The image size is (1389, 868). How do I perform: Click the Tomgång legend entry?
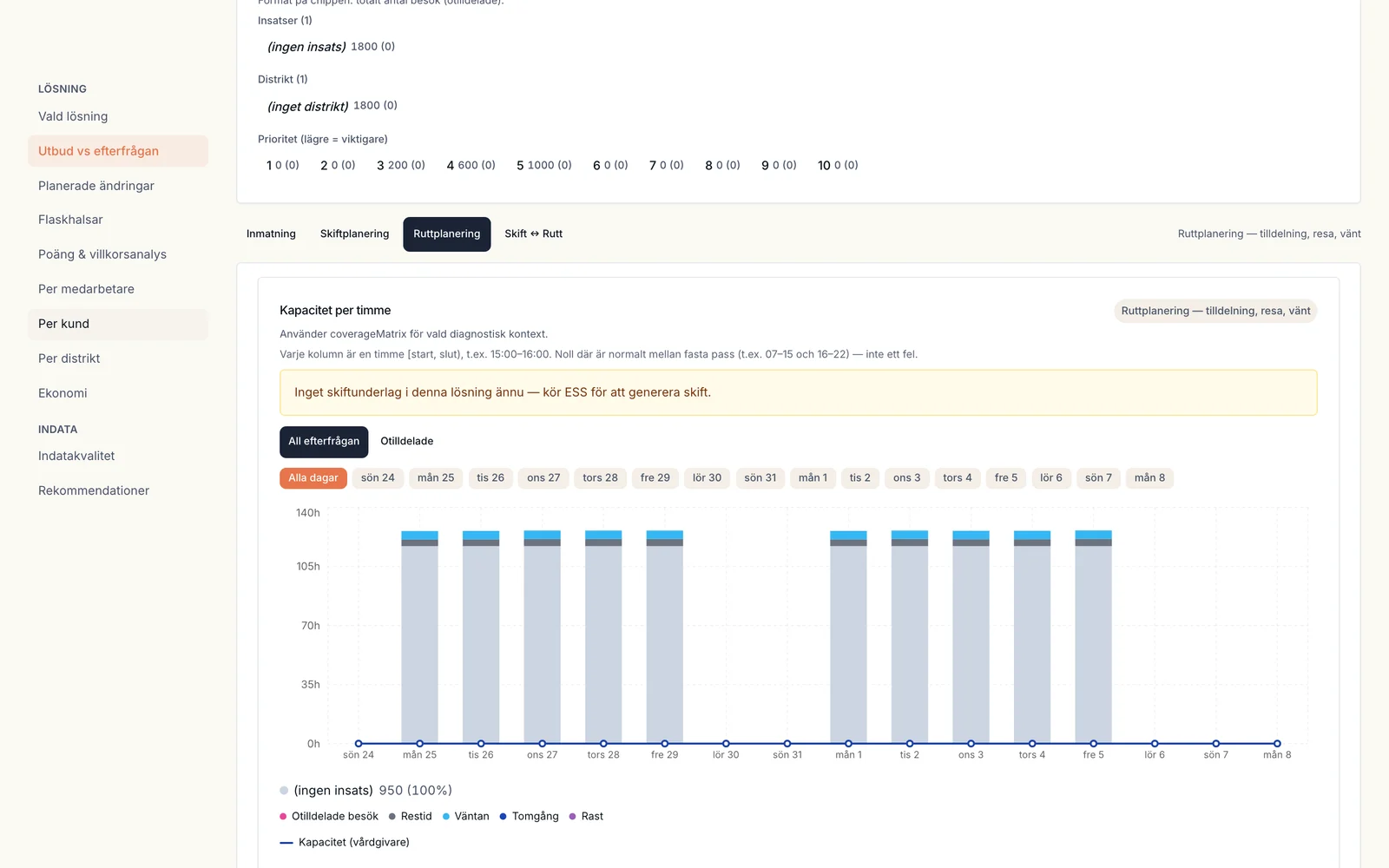530,817
